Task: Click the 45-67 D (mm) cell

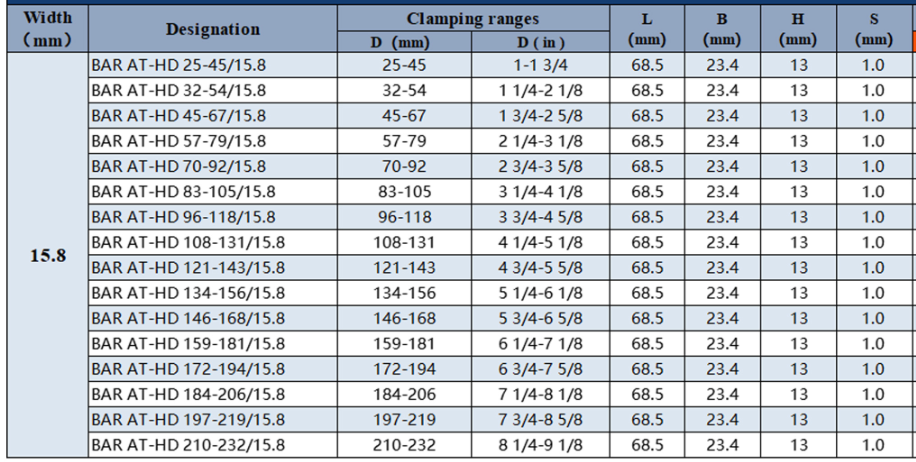Action: [x=404, y=115]
